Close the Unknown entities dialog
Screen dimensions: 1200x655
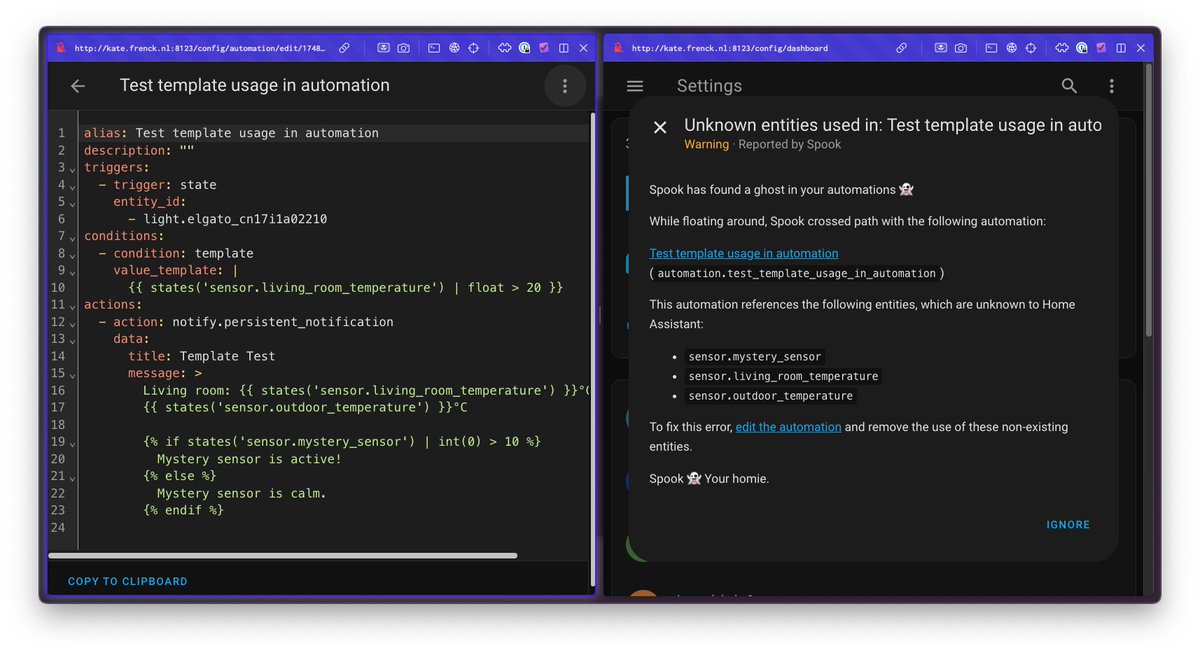click(x=660, y=127)
